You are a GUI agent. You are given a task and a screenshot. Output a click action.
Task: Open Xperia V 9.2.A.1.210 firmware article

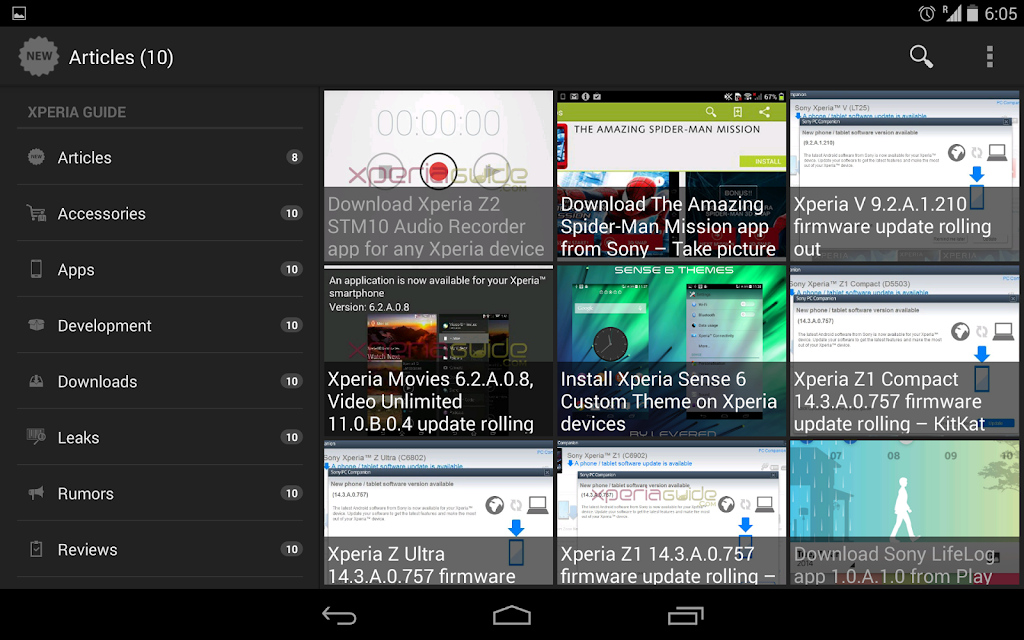[904, 176]
